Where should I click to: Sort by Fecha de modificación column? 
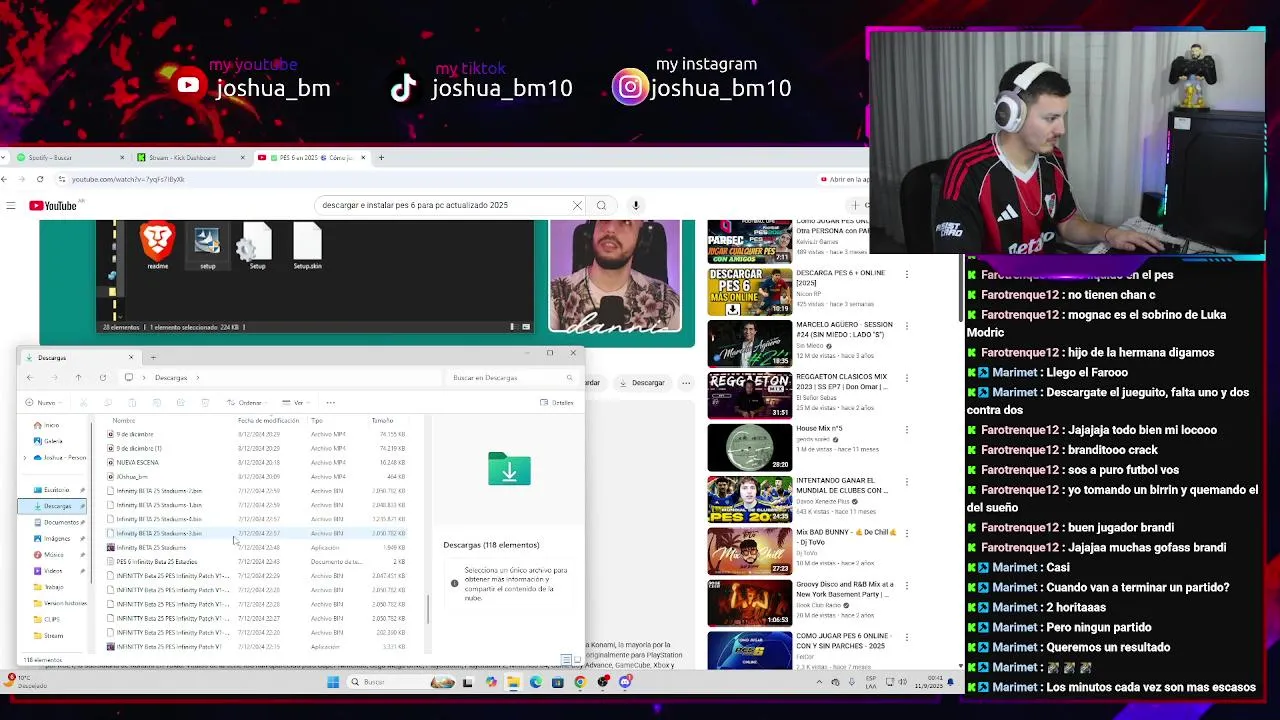click(267, 420)
